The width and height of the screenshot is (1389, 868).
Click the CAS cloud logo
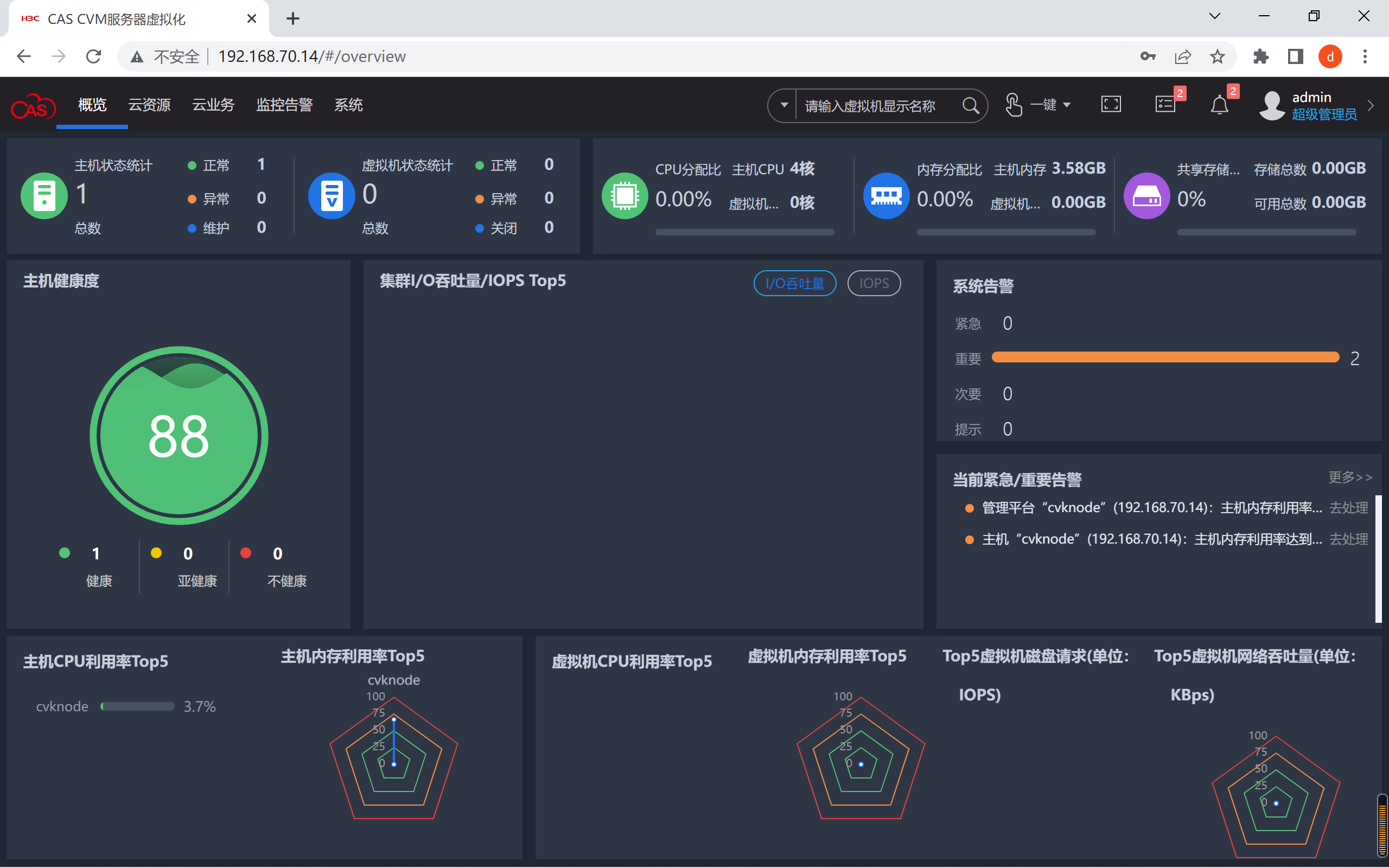pyautogui.click(x=33, y=106)
